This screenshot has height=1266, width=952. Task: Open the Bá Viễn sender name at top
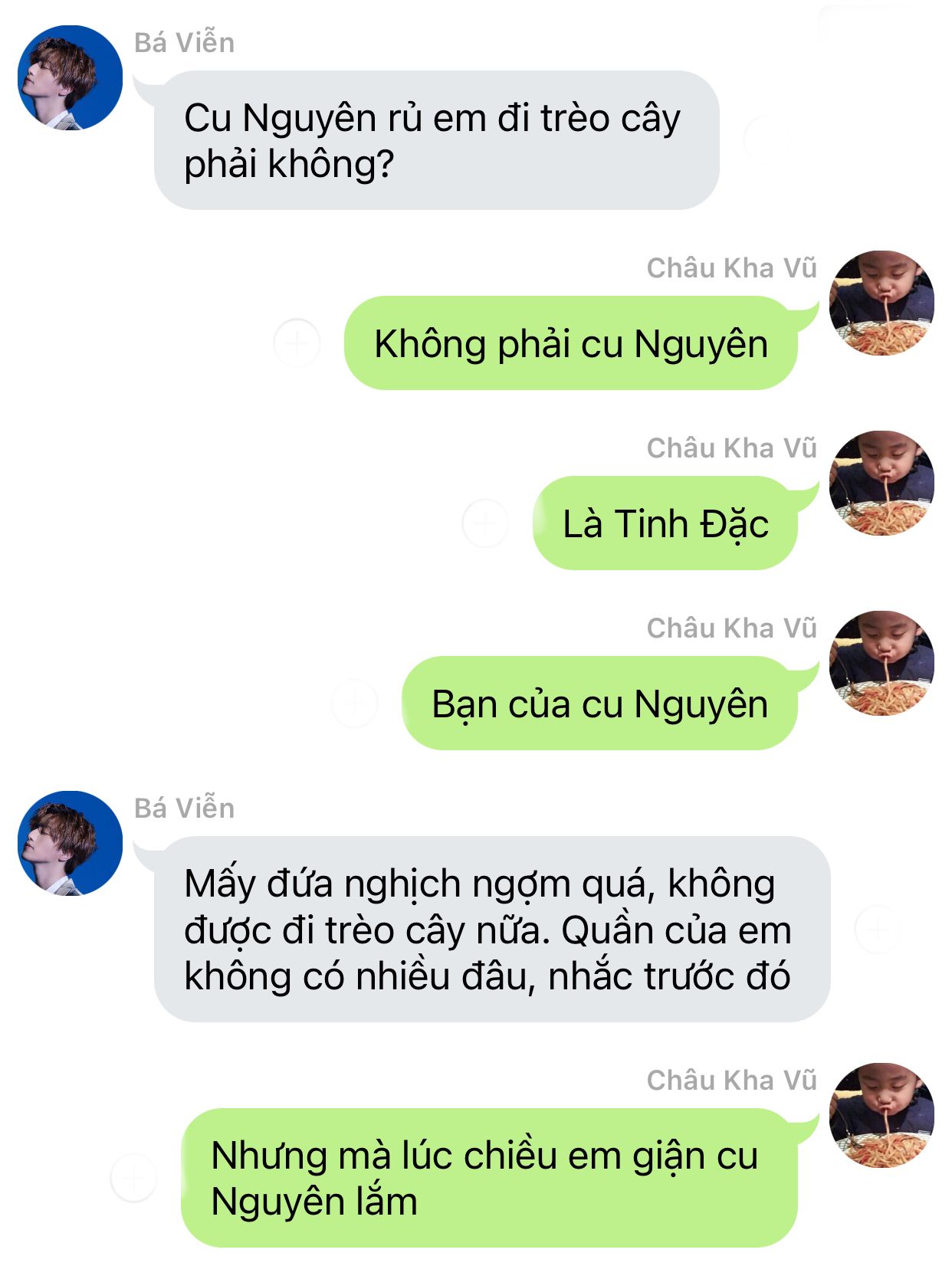coord(184,42)
